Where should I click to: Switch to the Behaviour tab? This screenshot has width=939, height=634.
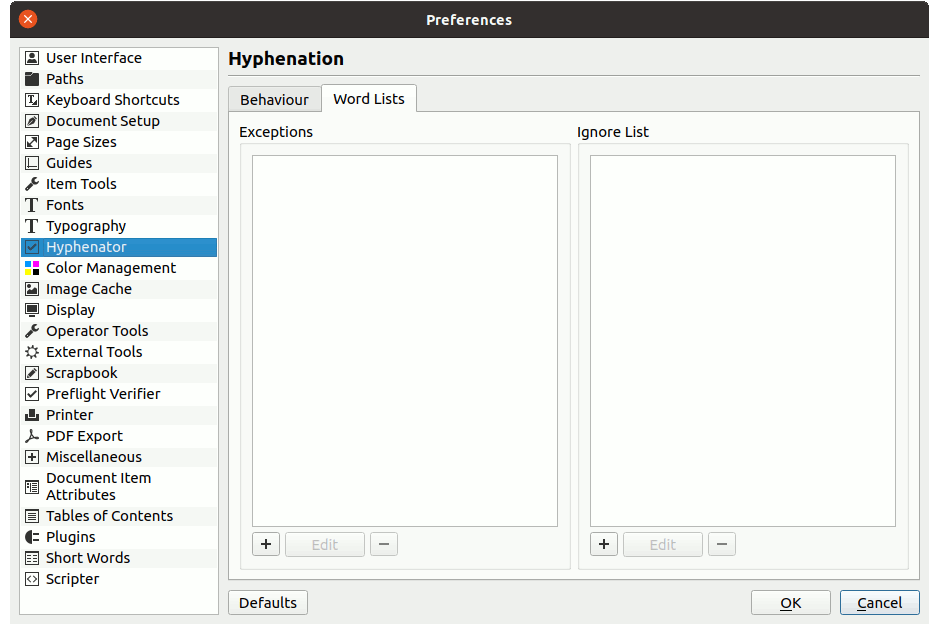[x=274, y=100]
